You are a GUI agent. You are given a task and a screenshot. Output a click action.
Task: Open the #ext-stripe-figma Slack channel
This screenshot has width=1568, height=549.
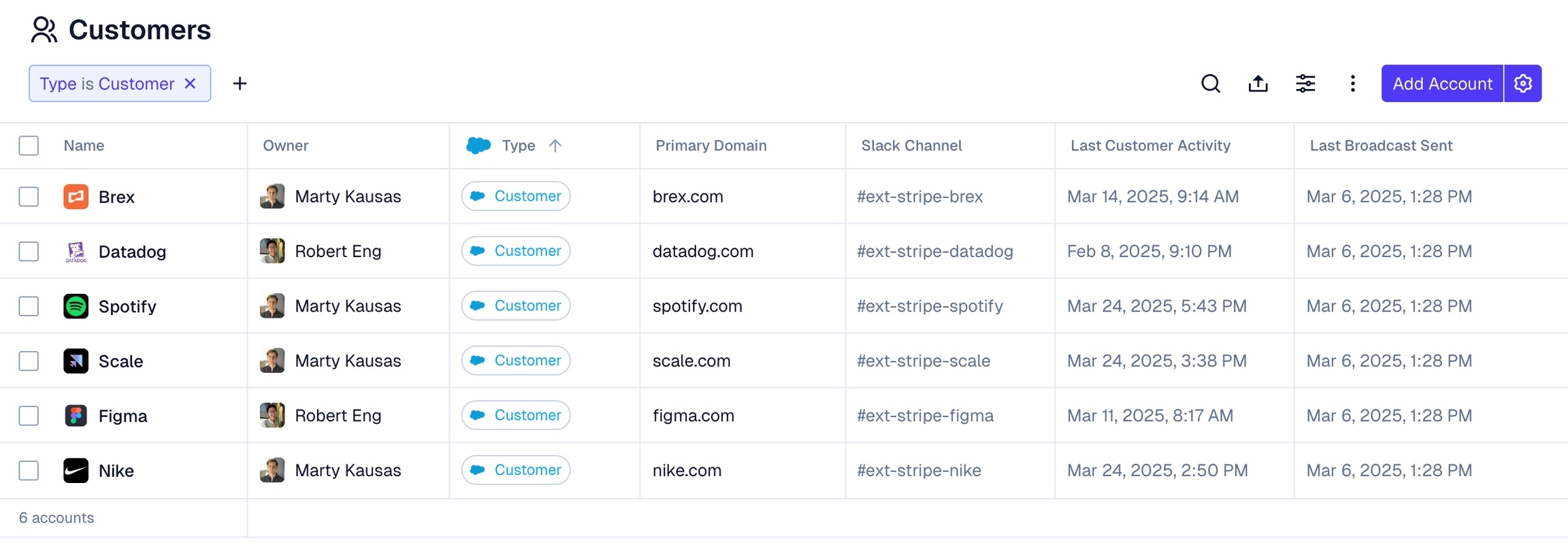pos(926,416)
